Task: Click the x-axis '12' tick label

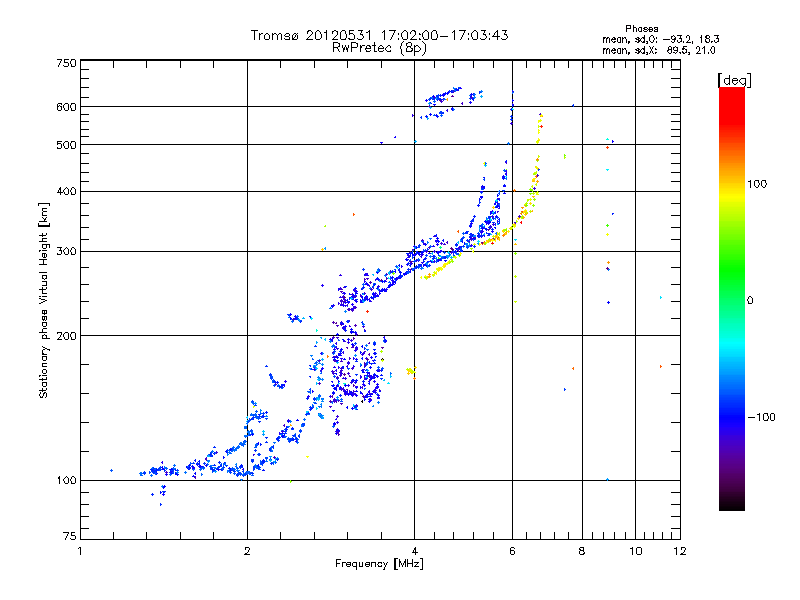Action: click(x=680, y=551)
